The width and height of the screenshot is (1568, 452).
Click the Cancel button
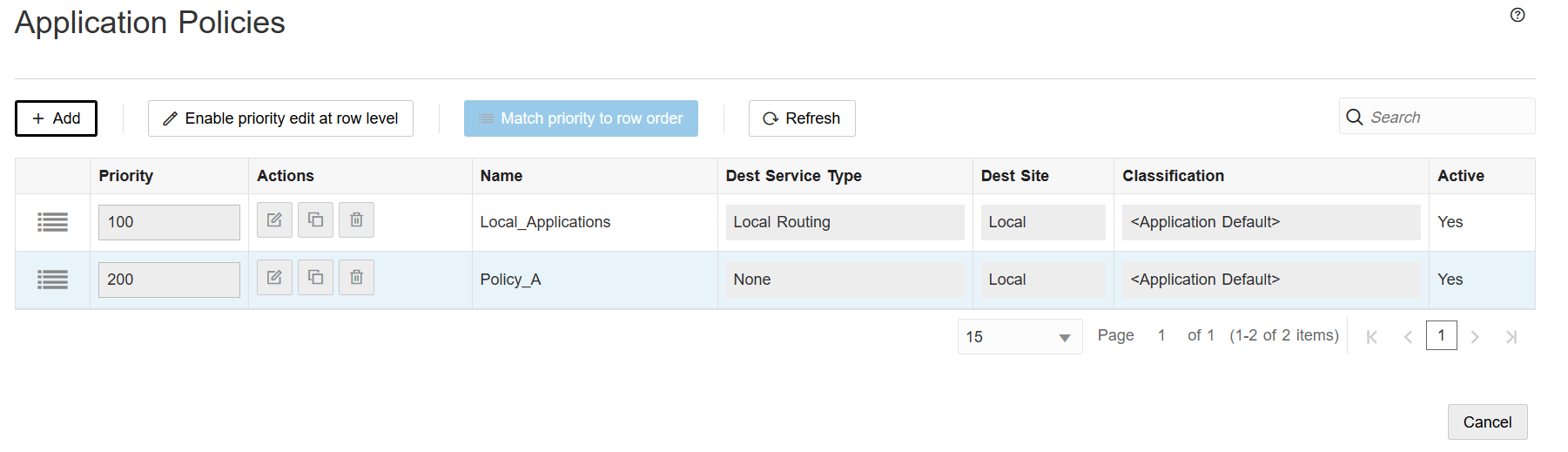click(1487, 422)
